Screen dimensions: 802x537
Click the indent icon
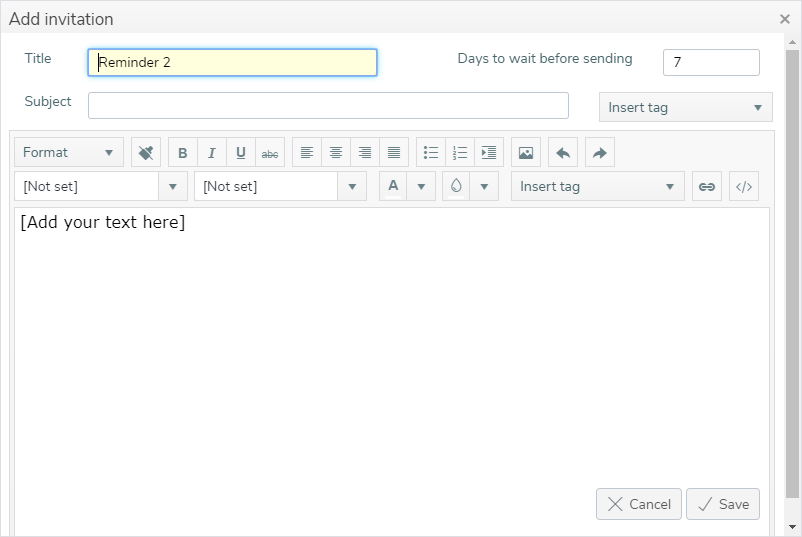click(489, 152)
